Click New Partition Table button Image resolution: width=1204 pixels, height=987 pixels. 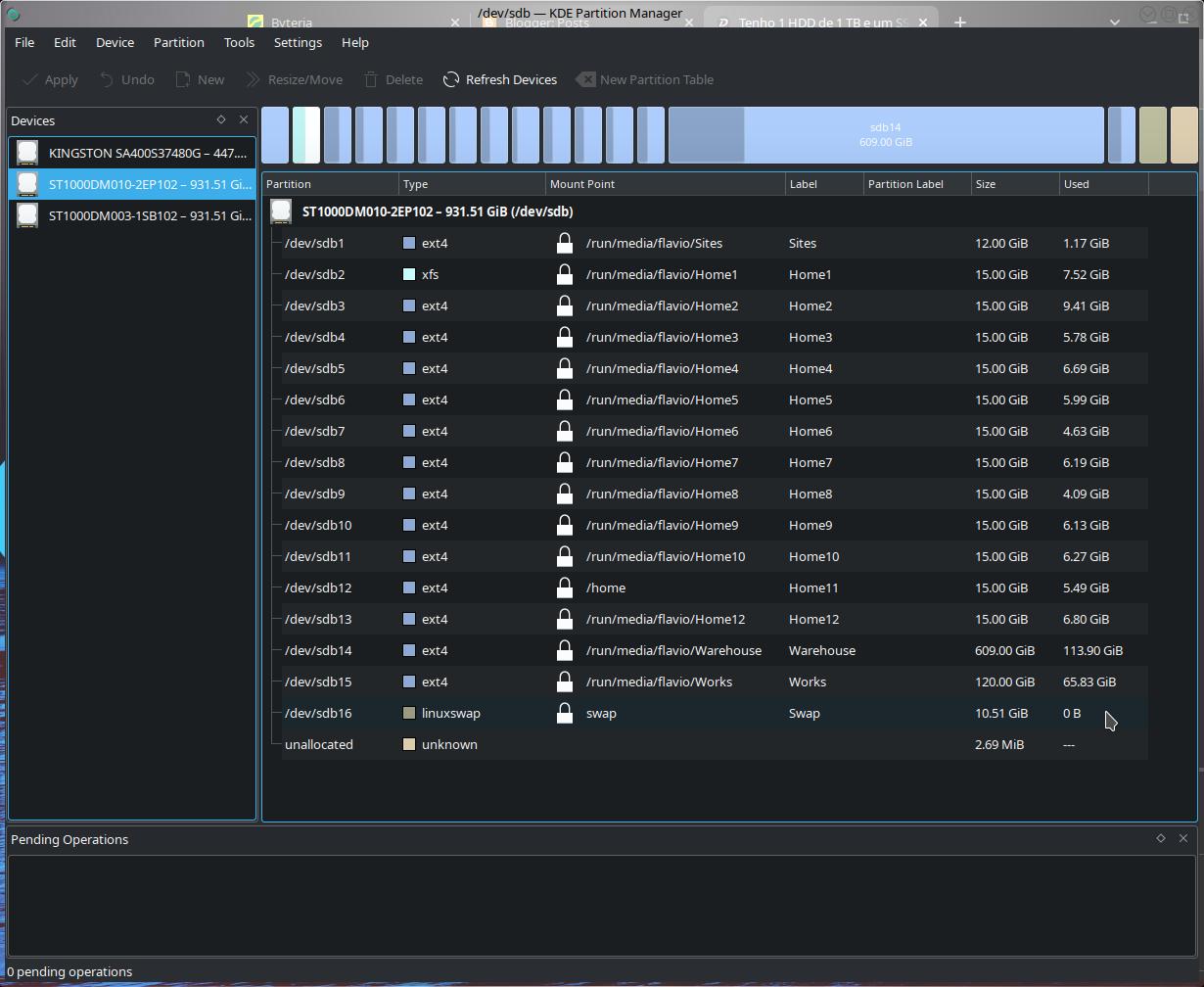tap(645, 79)
